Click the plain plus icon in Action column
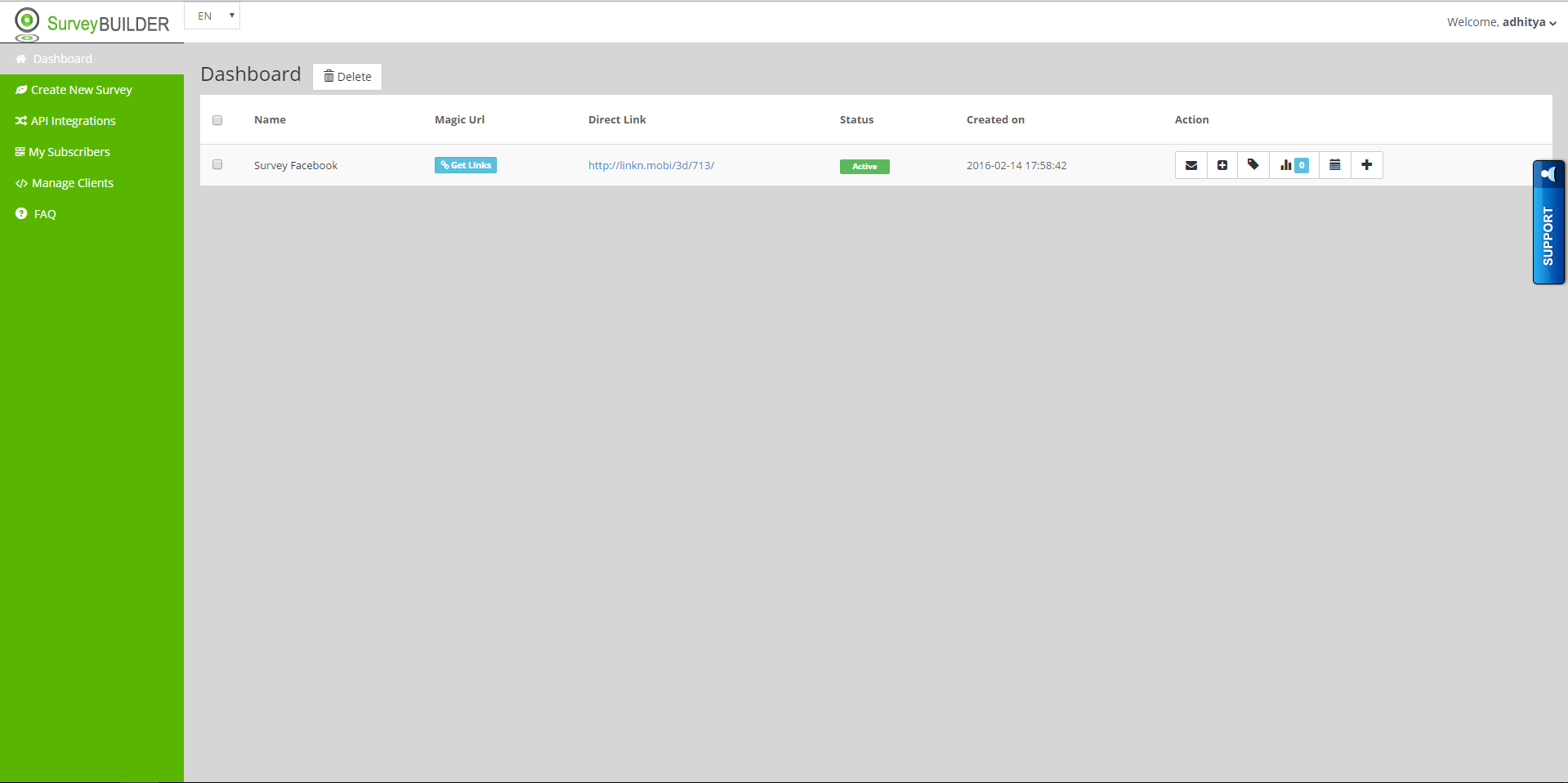Viewport: 1568px width, 783px height. click(1366, 165)
